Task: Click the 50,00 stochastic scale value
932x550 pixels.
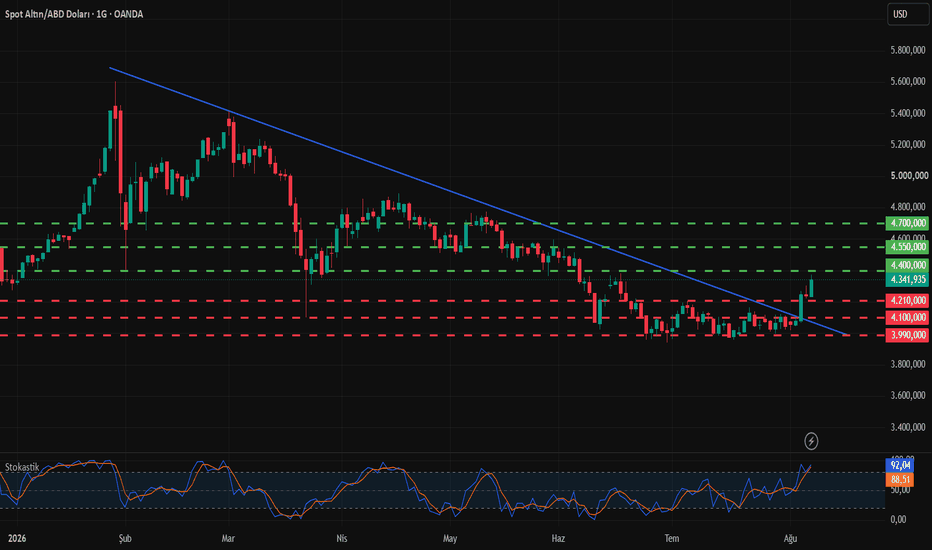Action: click(900, 490)
